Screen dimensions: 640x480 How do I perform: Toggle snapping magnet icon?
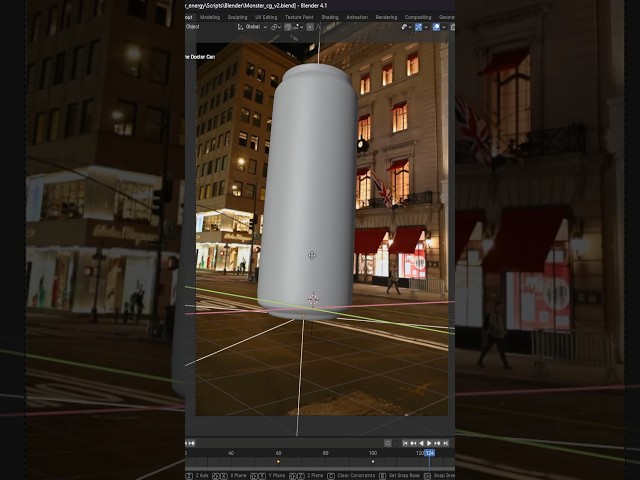click(x=288, y=27)
